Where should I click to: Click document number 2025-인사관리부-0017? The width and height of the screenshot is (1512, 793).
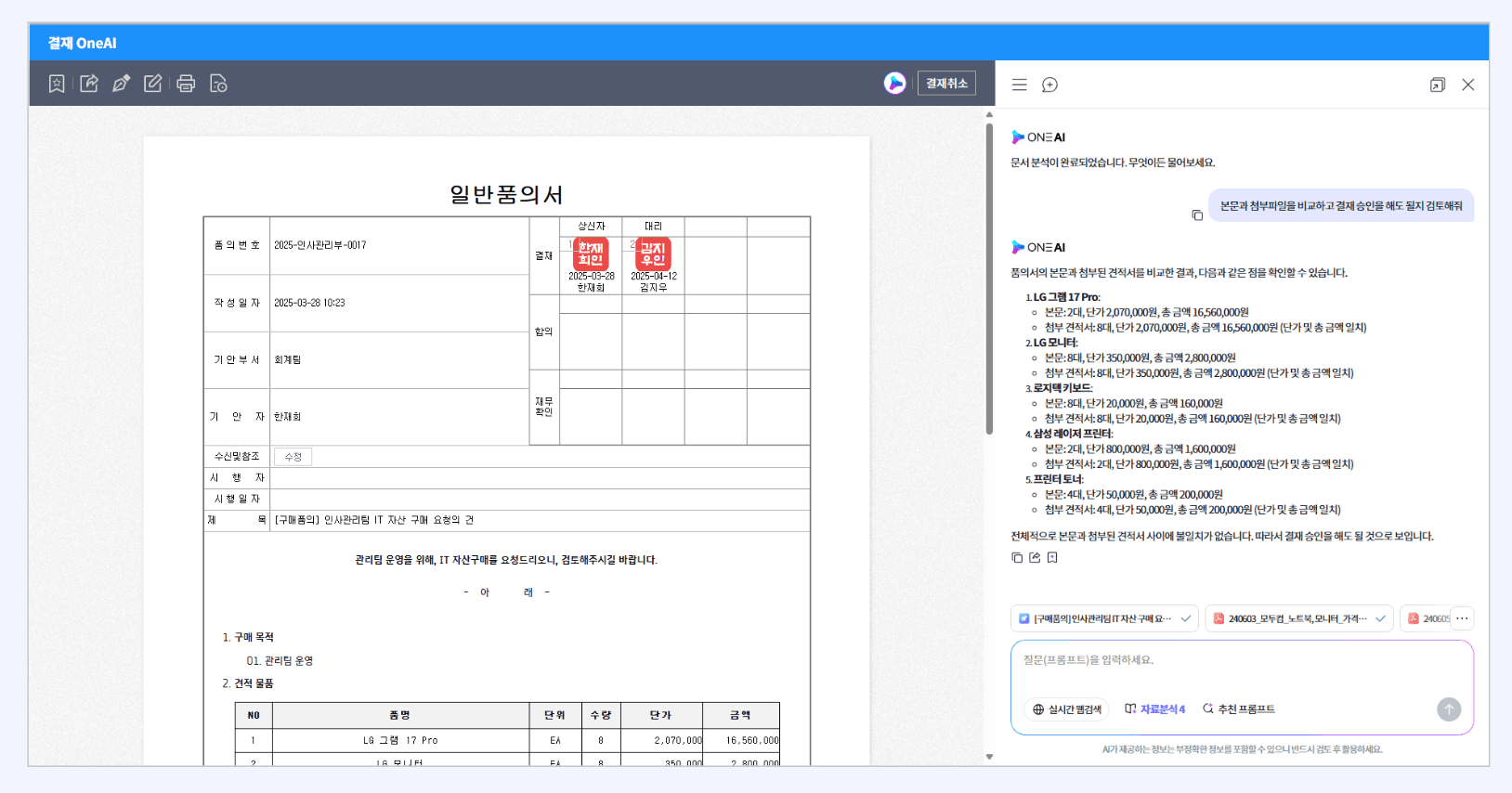click(x=320, y=246)
